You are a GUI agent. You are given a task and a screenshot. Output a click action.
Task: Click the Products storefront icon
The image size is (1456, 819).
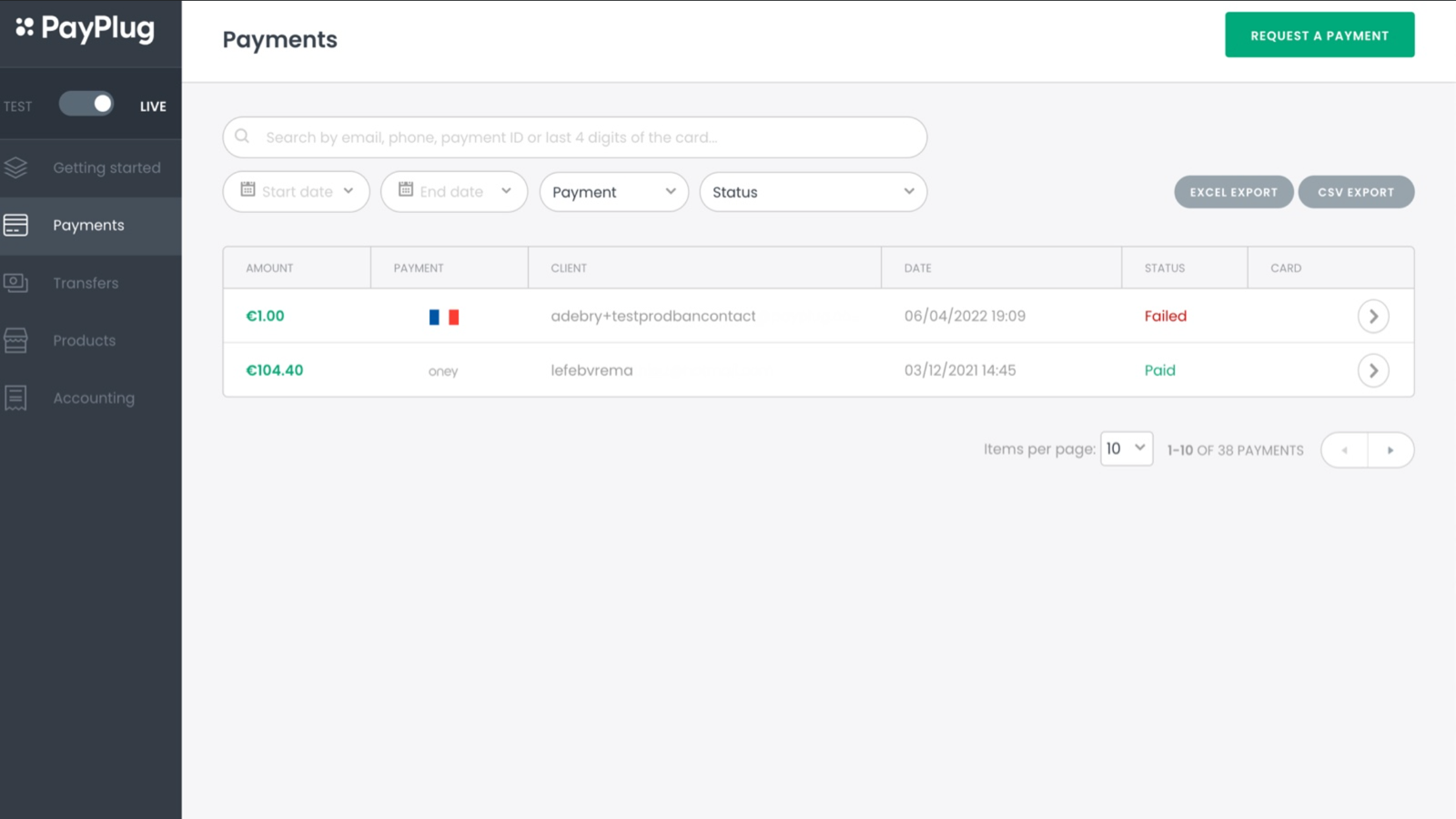[15, 340]
